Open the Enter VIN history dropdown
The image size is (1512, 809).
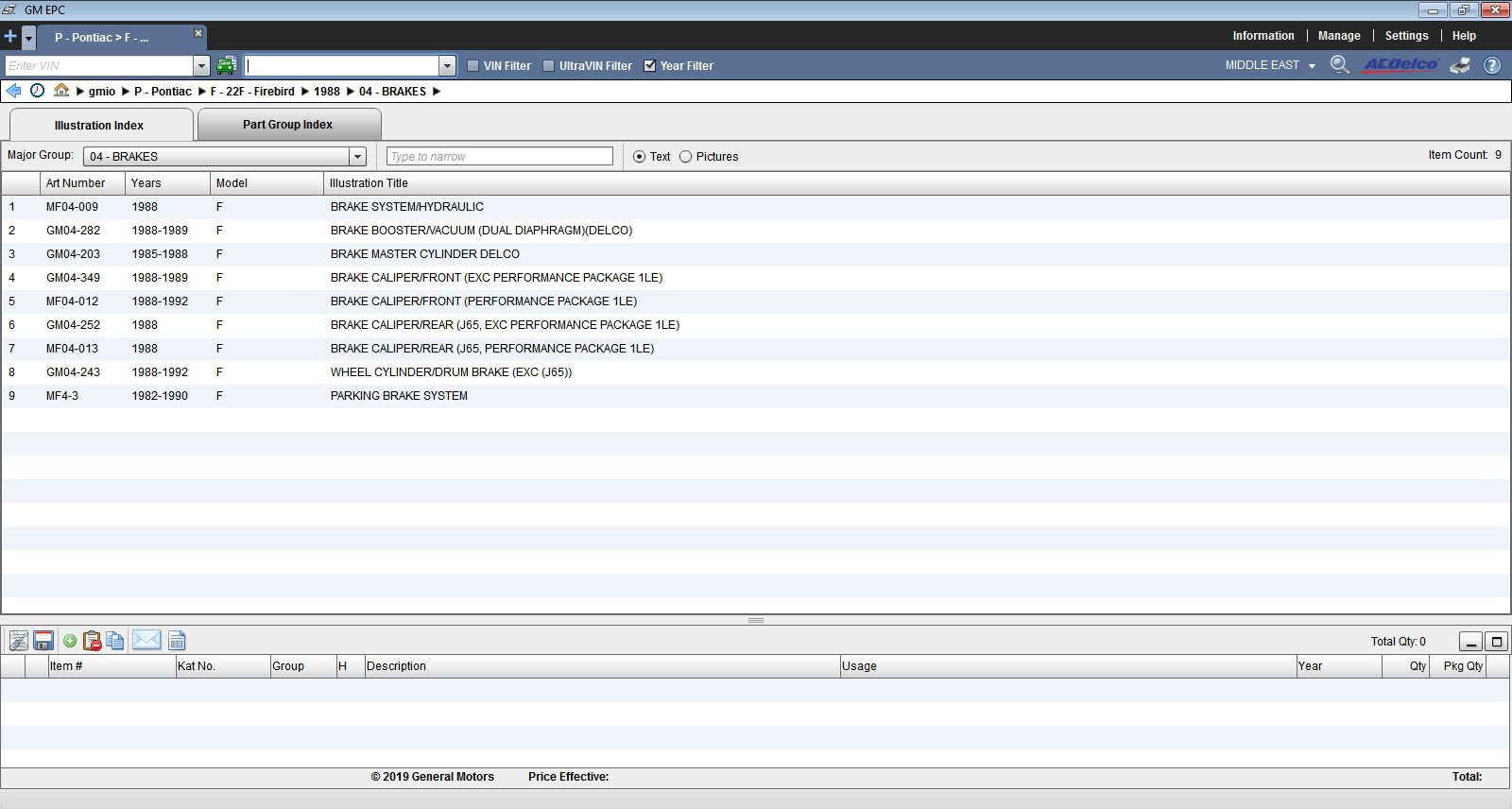(x=201, y=66)
